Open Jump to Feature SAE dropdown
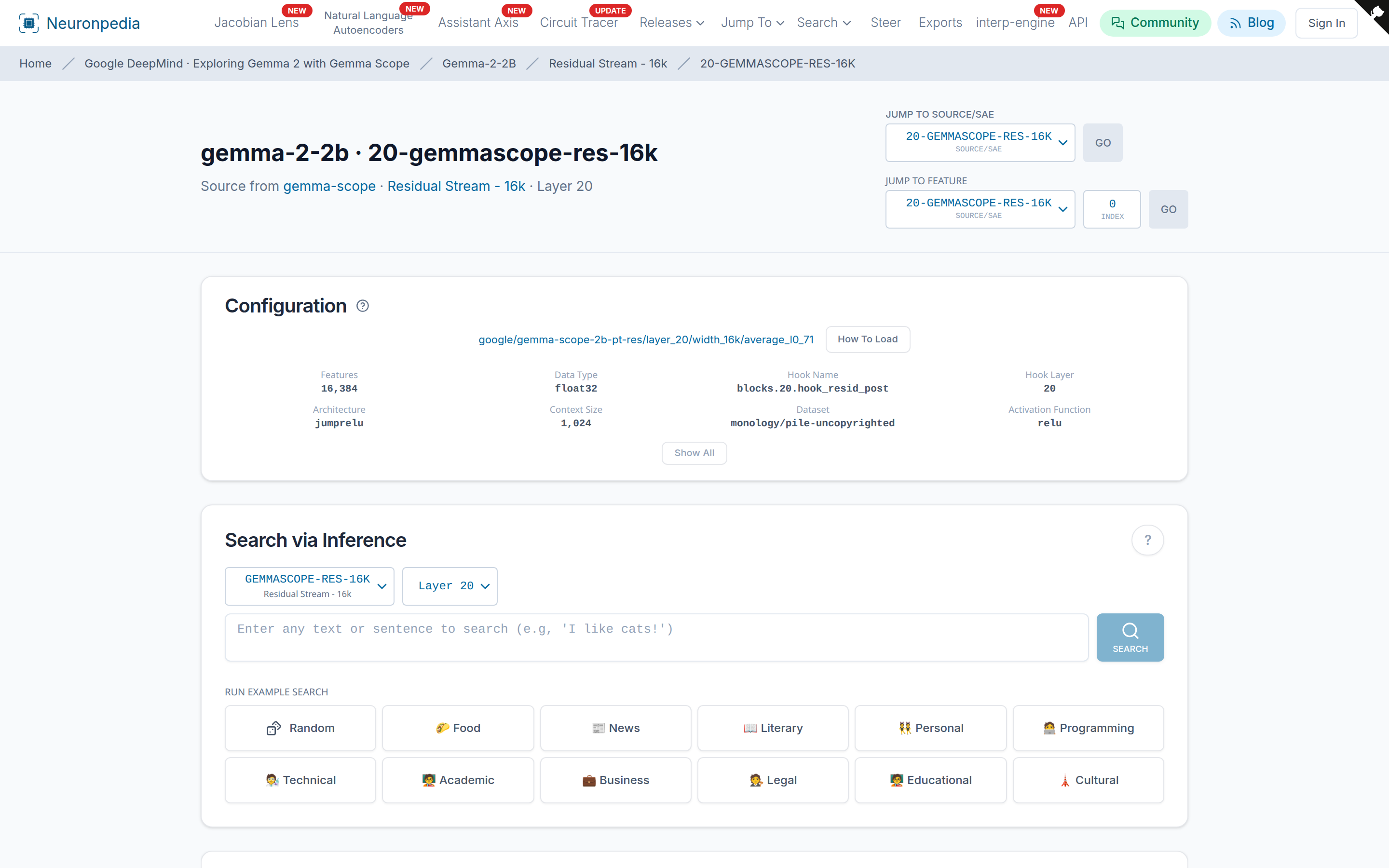 [980, 209]
